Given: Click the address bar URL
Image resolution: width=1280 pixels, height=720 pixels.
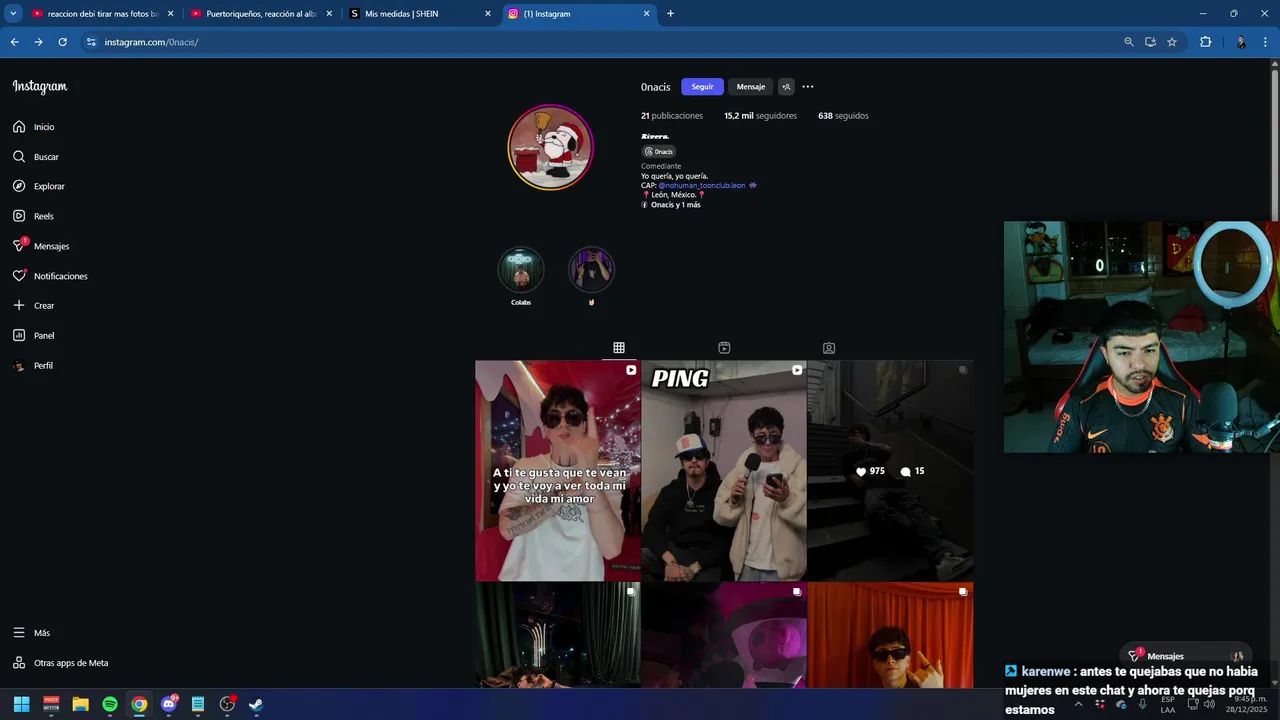Looking at the screenshot, I should point(151,42).
